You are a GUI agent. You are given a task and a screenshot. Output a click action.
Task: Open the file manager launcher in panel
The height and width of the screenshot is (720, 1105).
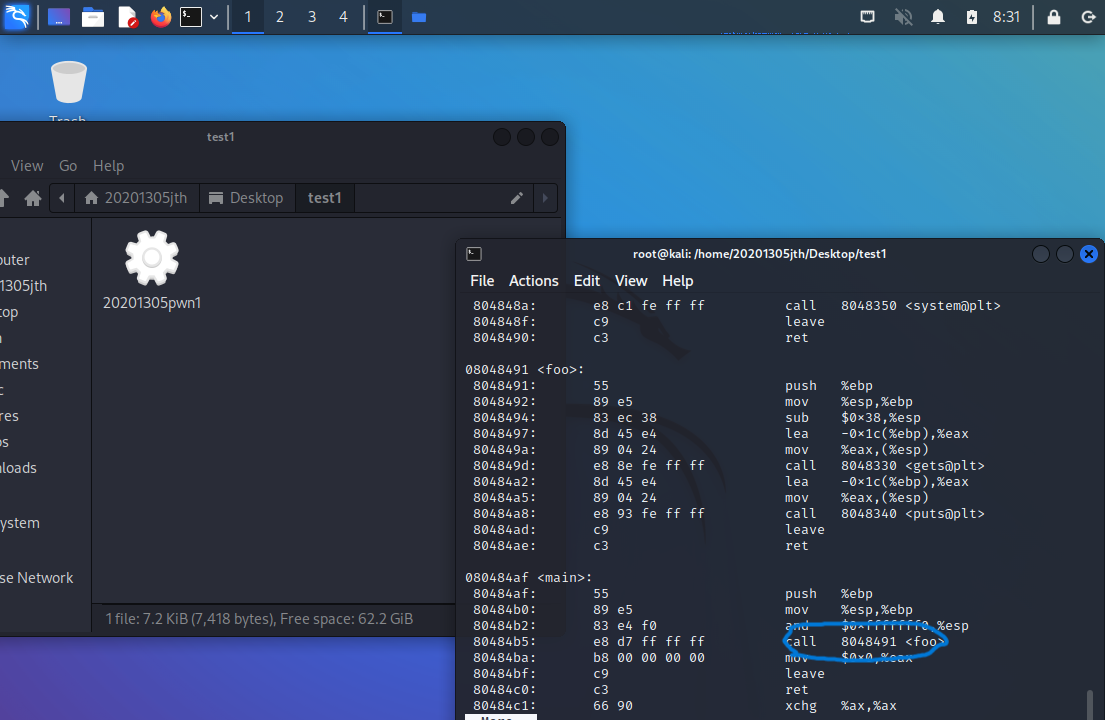click(x=93, y=17)
